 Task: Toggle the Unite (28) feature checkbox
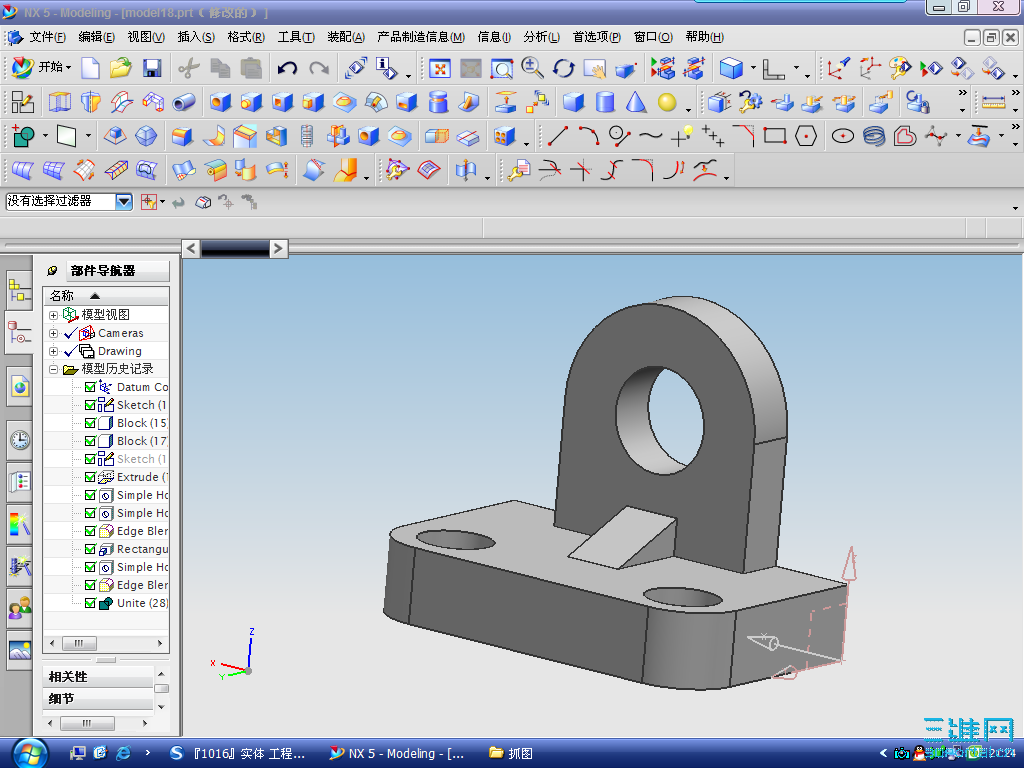[x=90, y=603]
